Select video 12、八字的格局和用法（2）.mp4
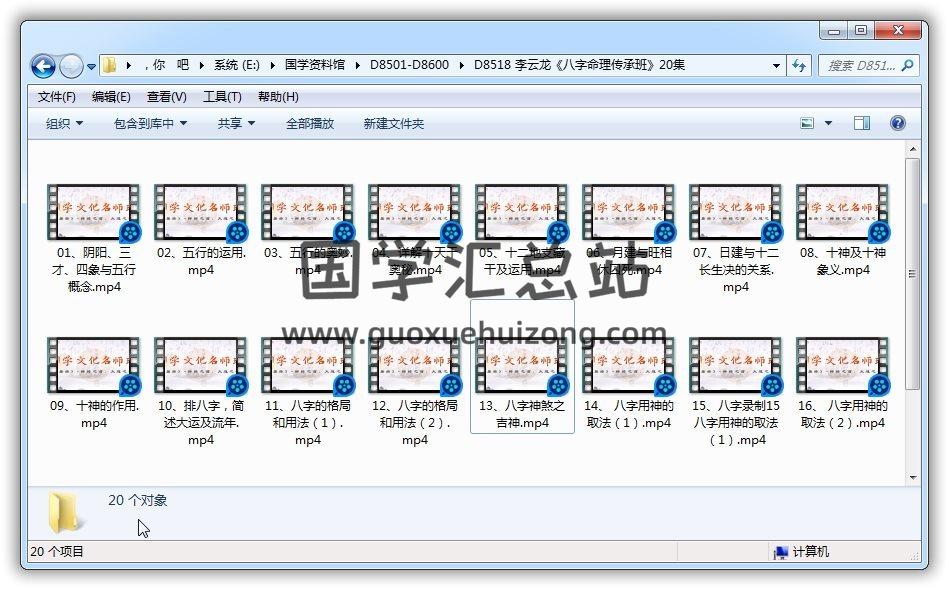 (x=415, y=392)
